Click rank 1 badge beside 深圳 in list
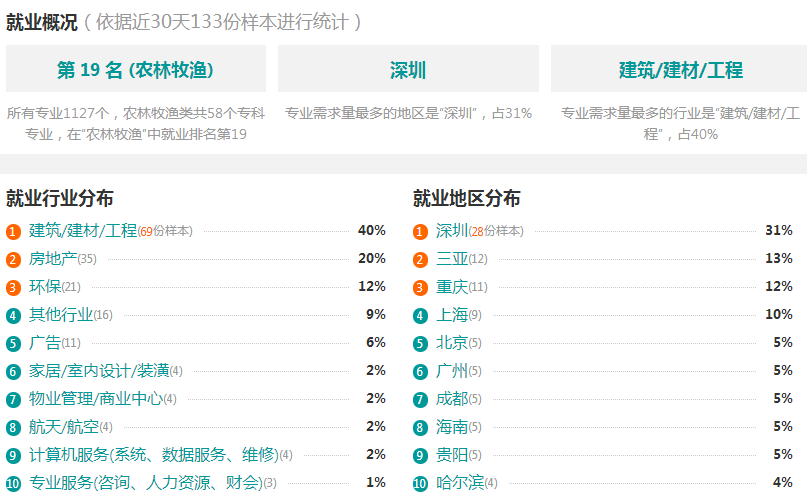The image size is (807, 496). [x=420, y=232]
